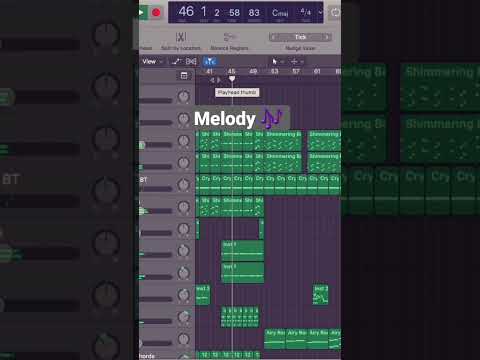Click bar 61 in the ruler
The width and height of the screenshot is (480, 360).
click(317, 71)
